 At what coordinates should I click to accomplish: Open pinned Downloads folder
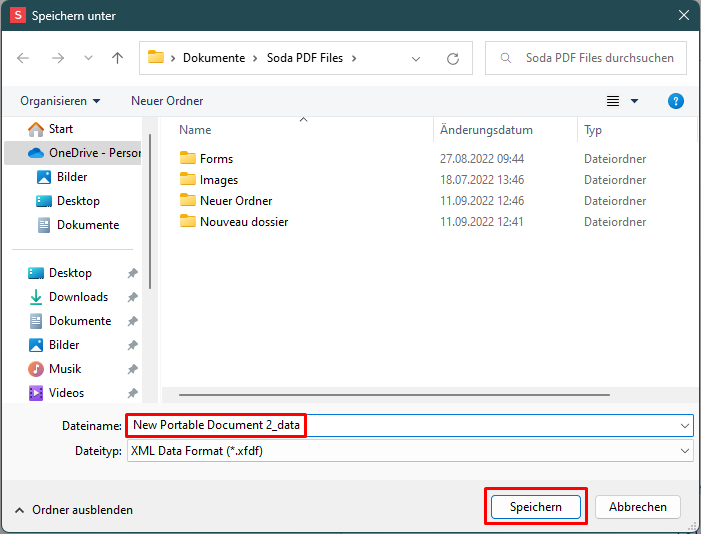[78, 297]
